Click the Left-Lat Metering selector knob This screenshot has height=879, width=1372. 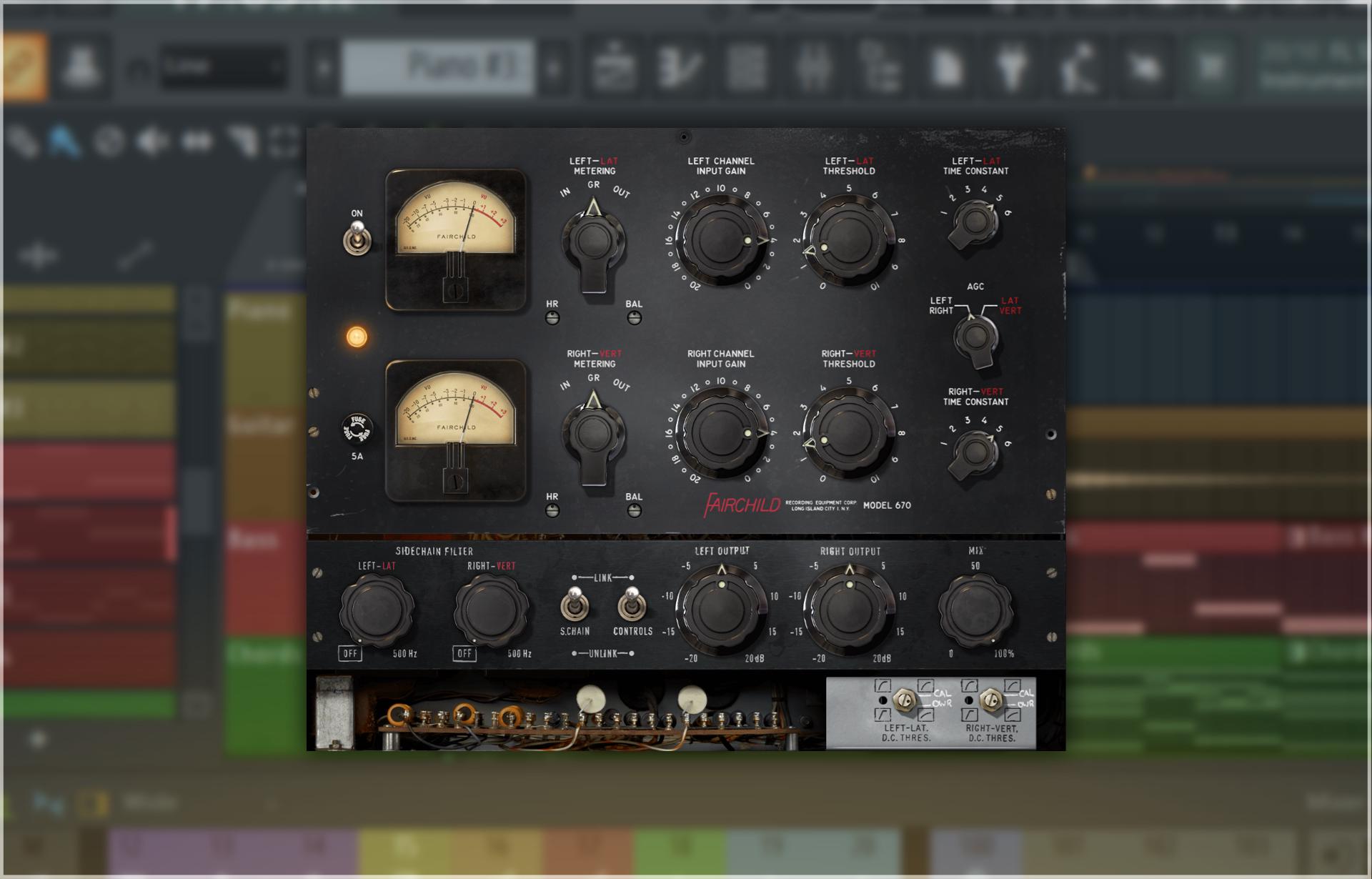coord(593,243)
